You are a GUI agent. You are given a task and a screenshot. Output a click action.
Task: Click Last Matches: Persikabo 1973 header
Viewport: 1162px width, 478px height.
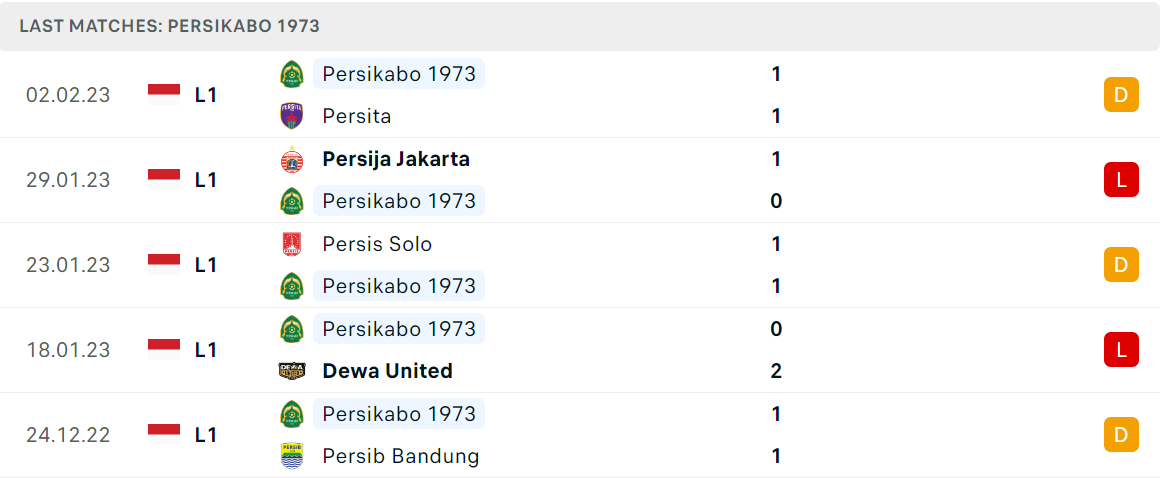point(170,26)
